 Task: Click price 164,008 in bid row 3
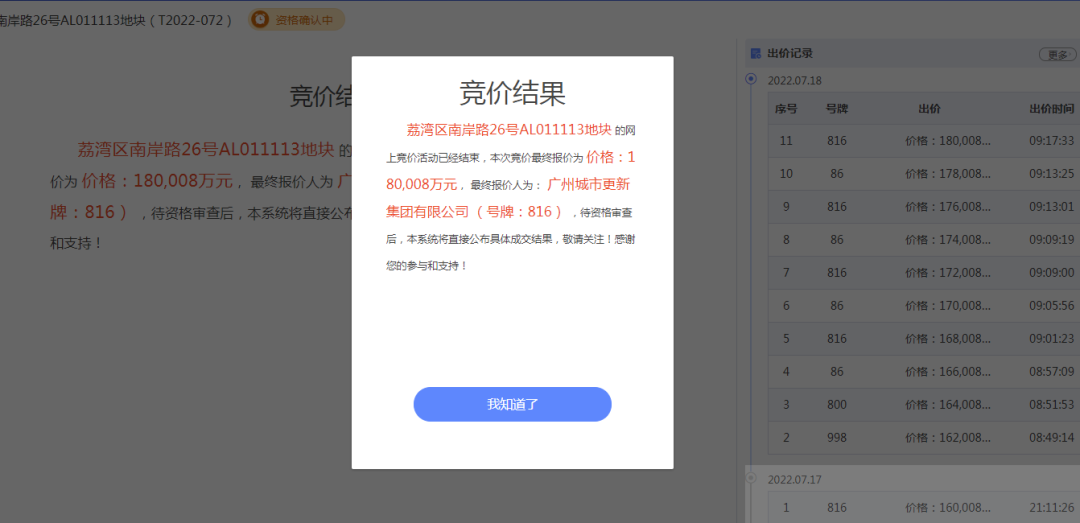(948, 405)
